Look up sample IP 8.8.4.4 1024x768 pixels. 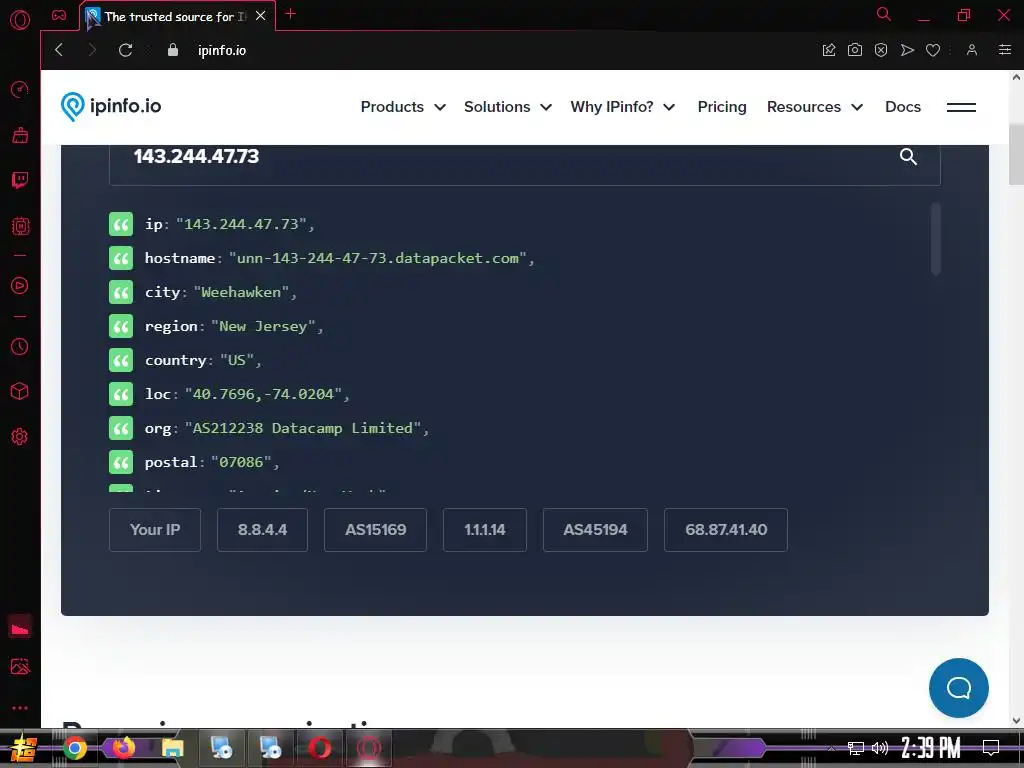tap(262, 530)
